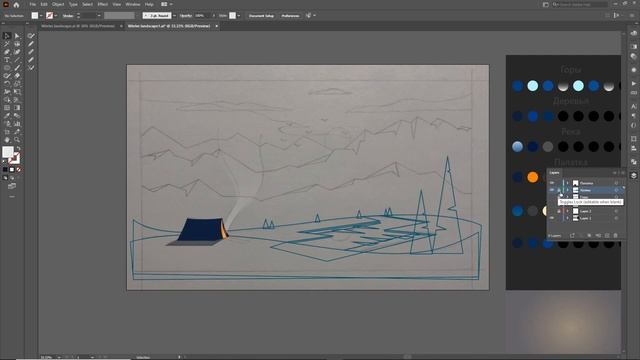Click orange swatch in Палатка palette row
Image resolution: width=640 pixels, height=360 pixels.
(532, 177)
